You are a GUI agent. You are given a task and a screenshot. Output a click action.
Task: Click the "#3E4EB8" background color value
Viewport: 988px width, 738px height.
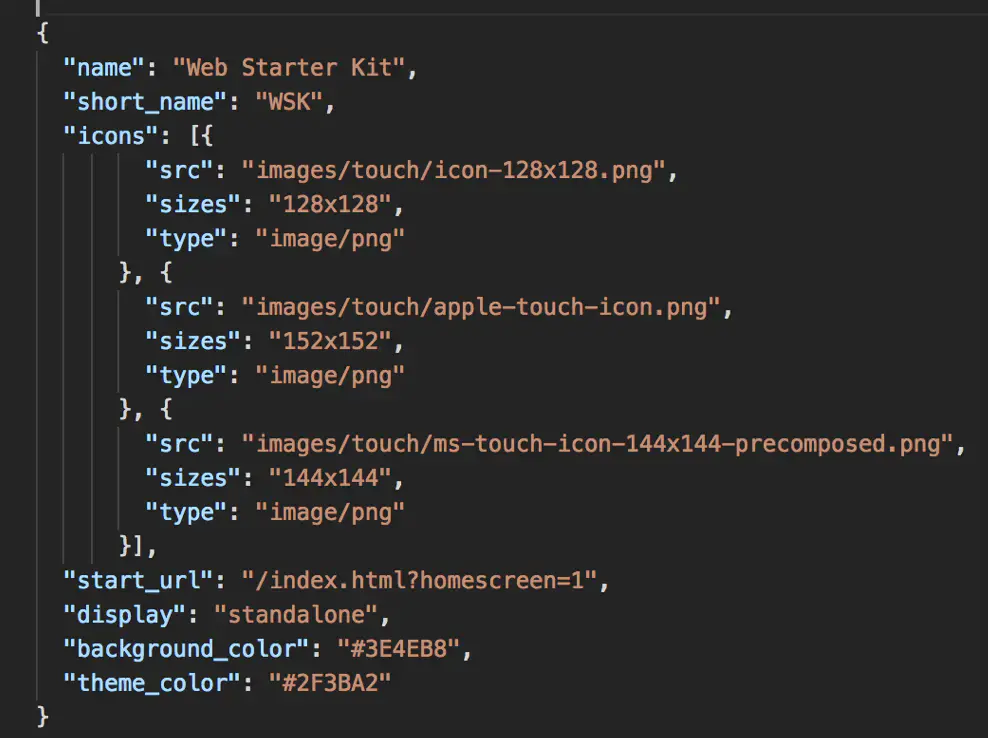coord(398,649)
